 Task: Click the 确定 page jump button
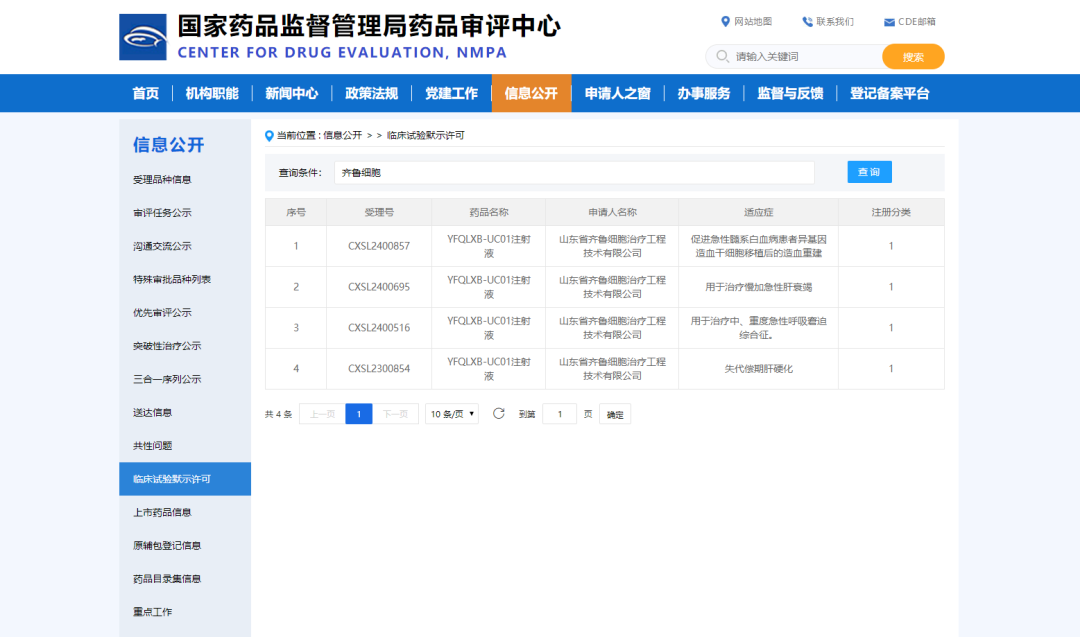pos(615,414)
